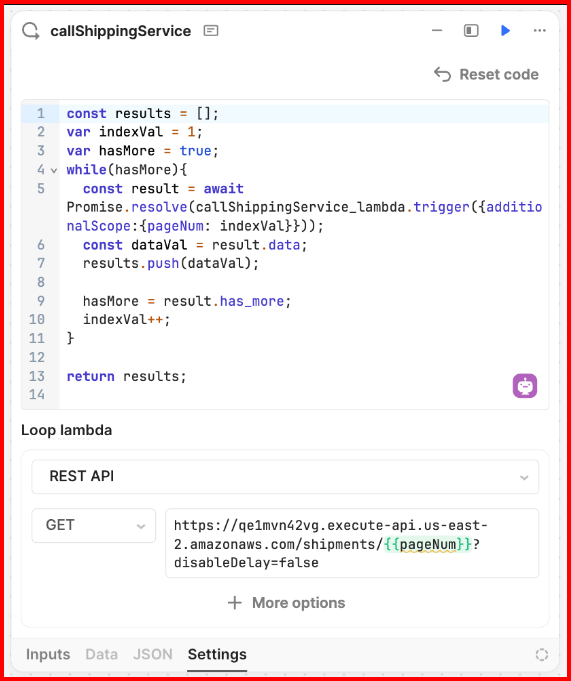This screenshot has height=681, width=571.
Task: Open the block description note icon
Action: point(211,31)
